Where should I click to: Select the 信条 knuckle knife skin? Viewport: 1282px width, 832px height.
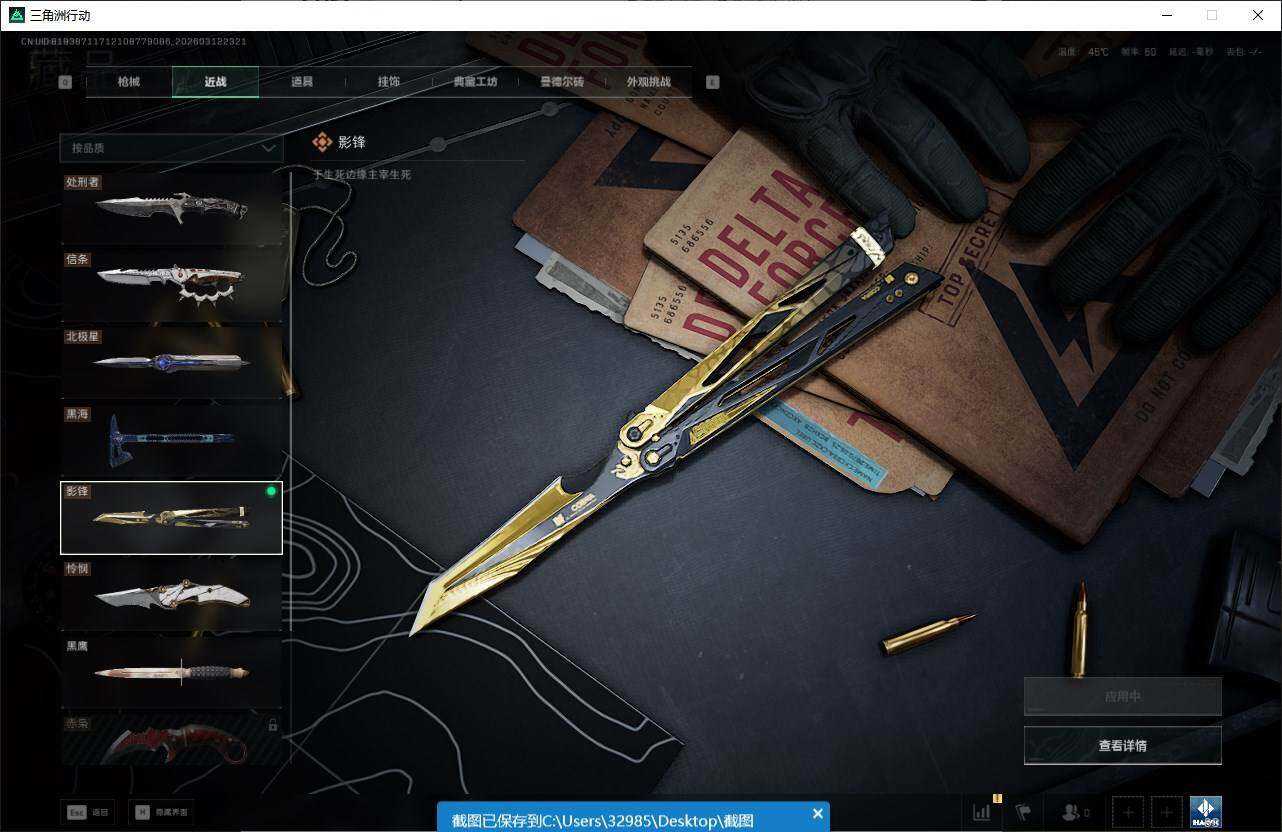(x=171, y=286)
